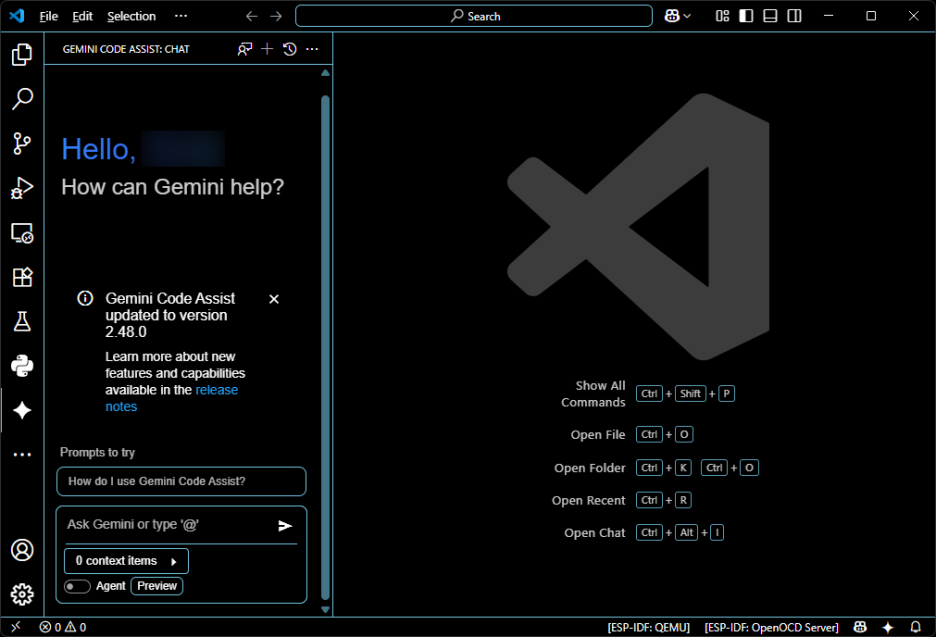Viewport: 936px width, 637px height.
Task: Toggle the bottom panel visibility
Action: click(x=770, y=16)
